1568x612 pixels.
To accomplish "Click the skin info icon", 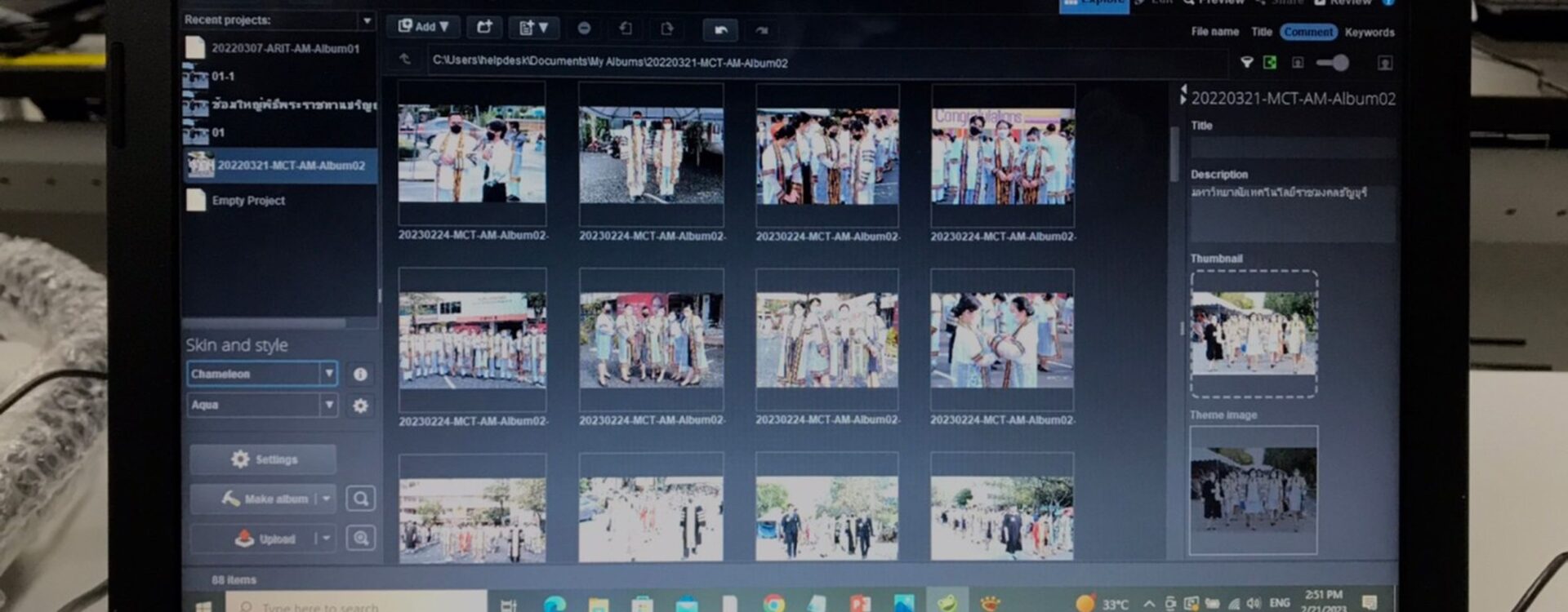I will pyautogui.click(x=360, y=375).
